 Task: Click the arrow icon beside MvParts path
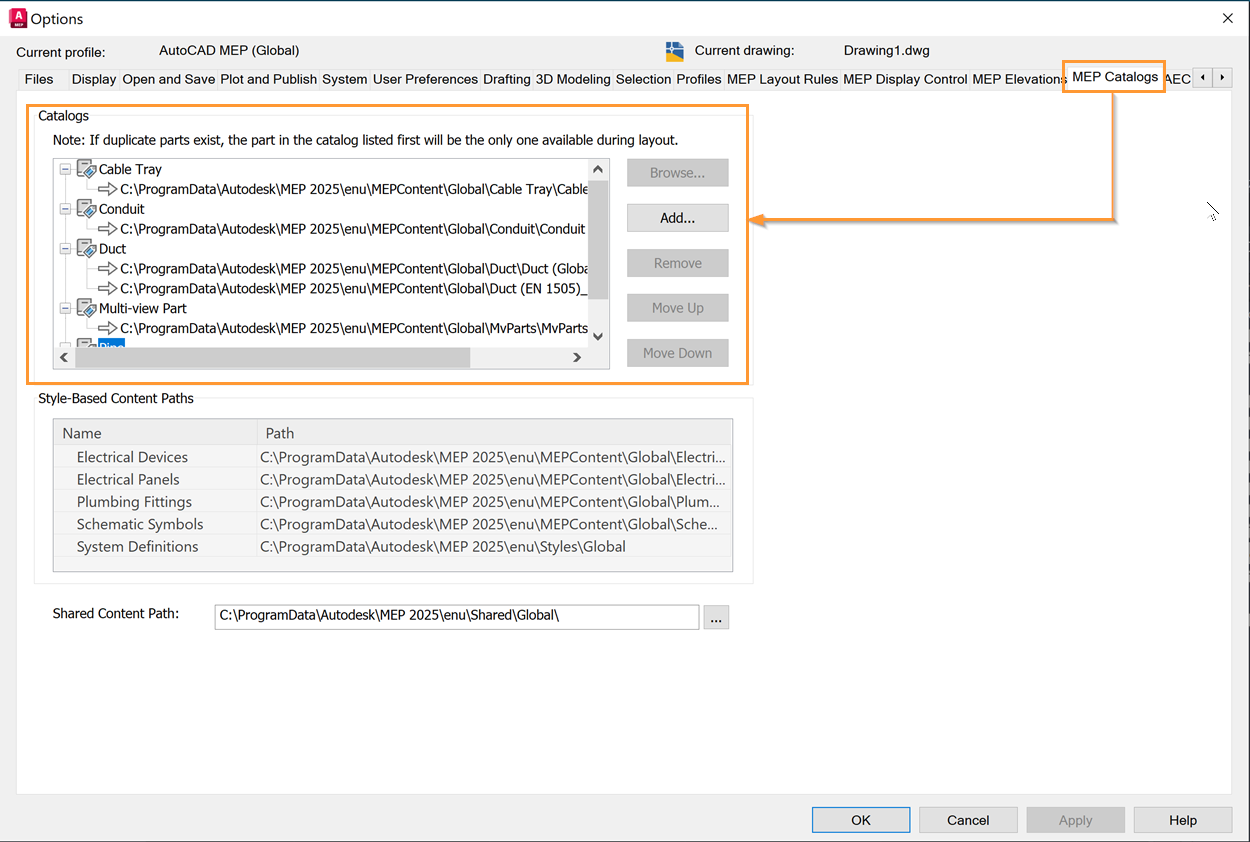pos(108,327)
